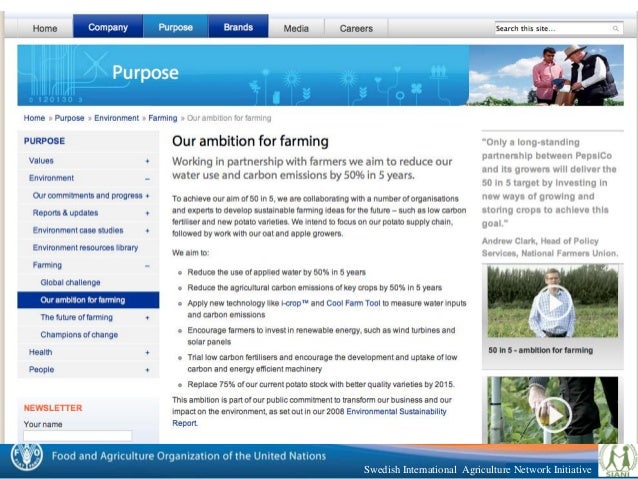
Task: Select the Purpose navigation tab
Action: (175, 27)
